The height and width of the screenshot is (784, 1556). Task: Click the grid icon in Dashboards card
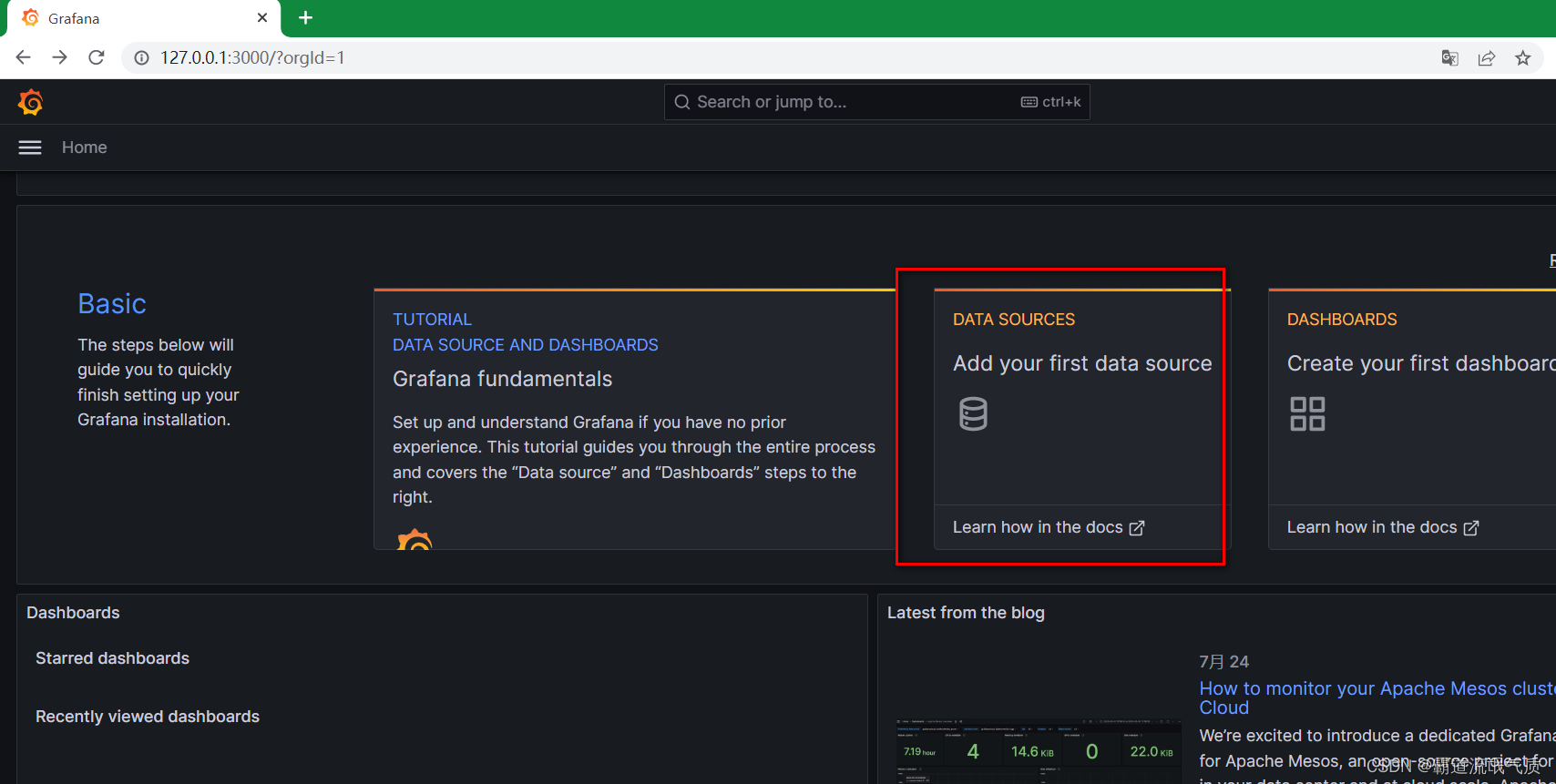1307,413
